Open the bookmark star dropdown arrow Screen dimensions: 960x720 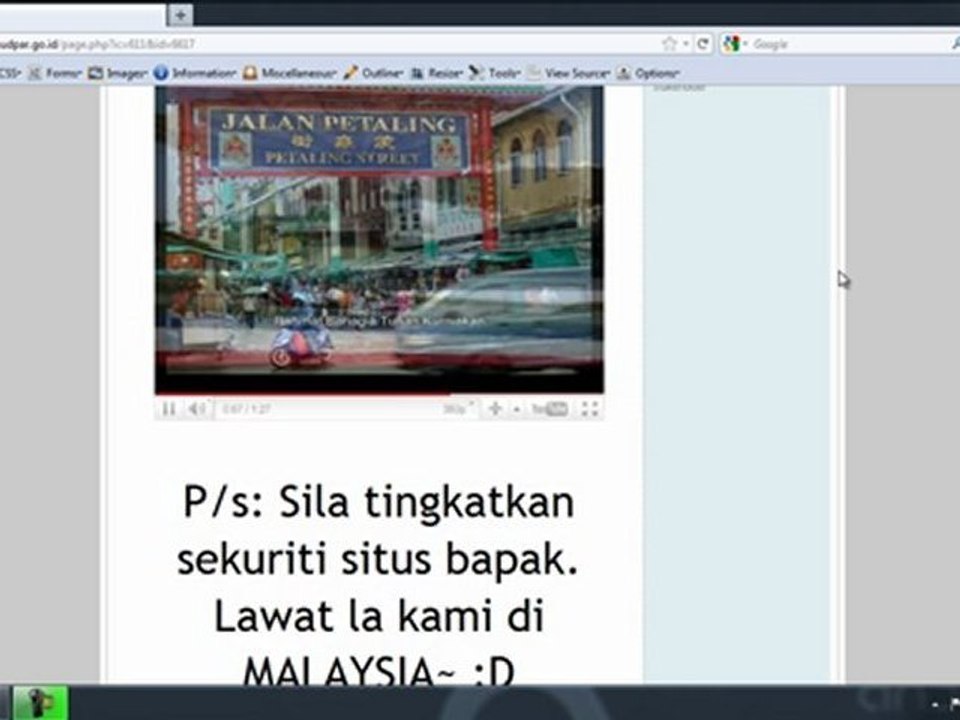coord(686,44)
